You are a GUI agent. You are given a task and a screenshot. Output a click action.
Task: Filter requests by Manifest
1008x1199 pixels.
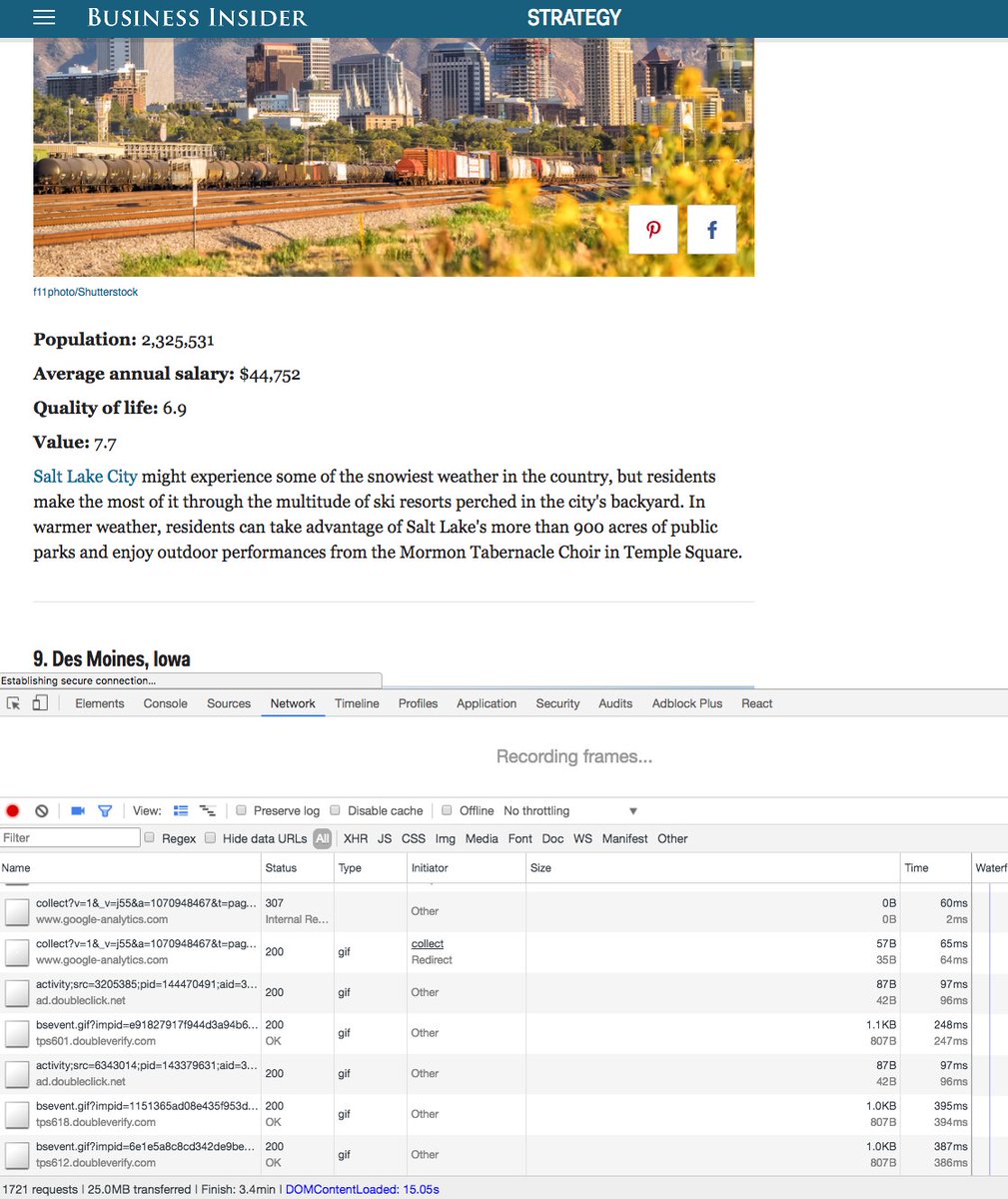[624, 839]
